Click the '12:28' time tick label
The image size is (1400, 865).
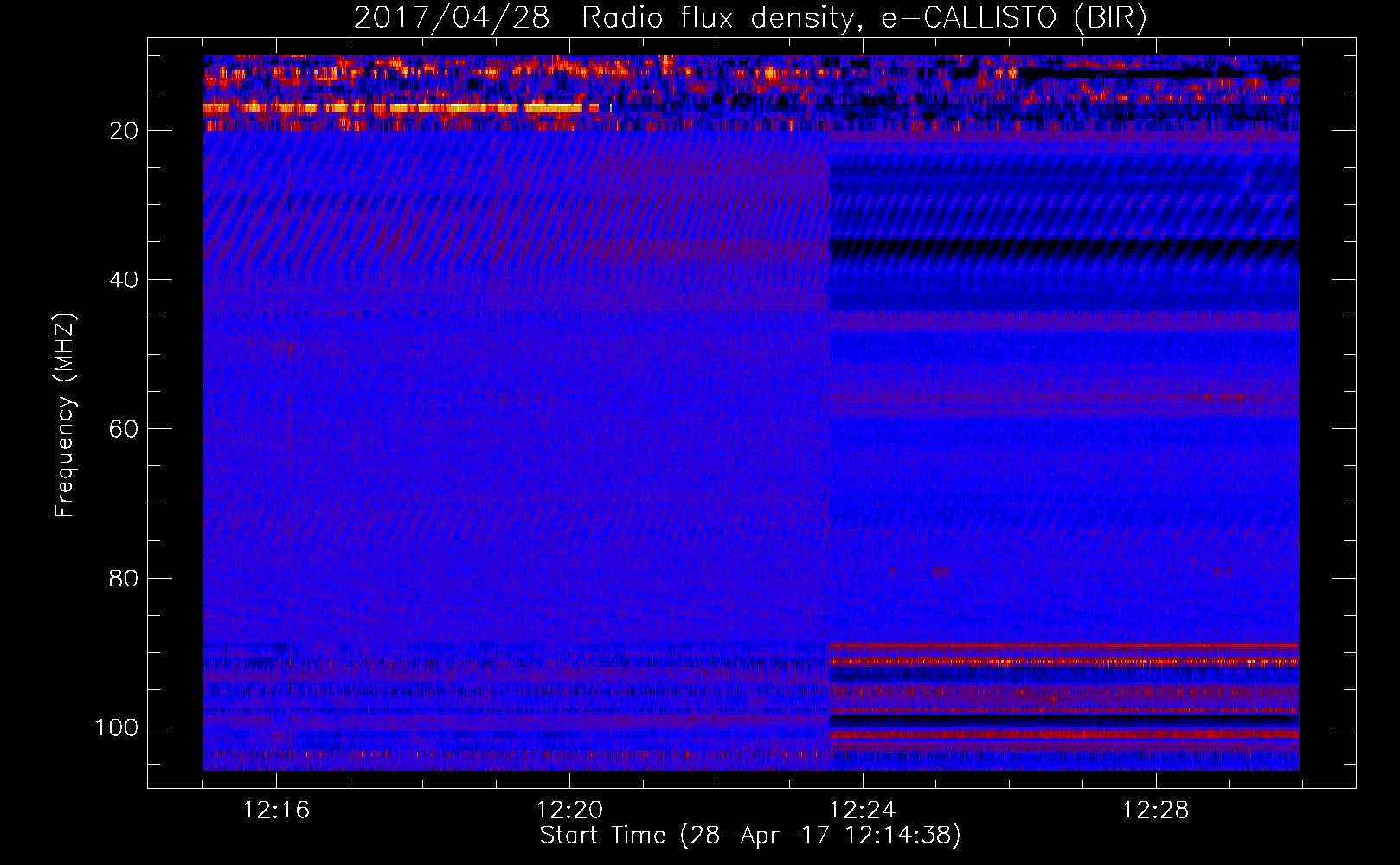point(1156,811)
